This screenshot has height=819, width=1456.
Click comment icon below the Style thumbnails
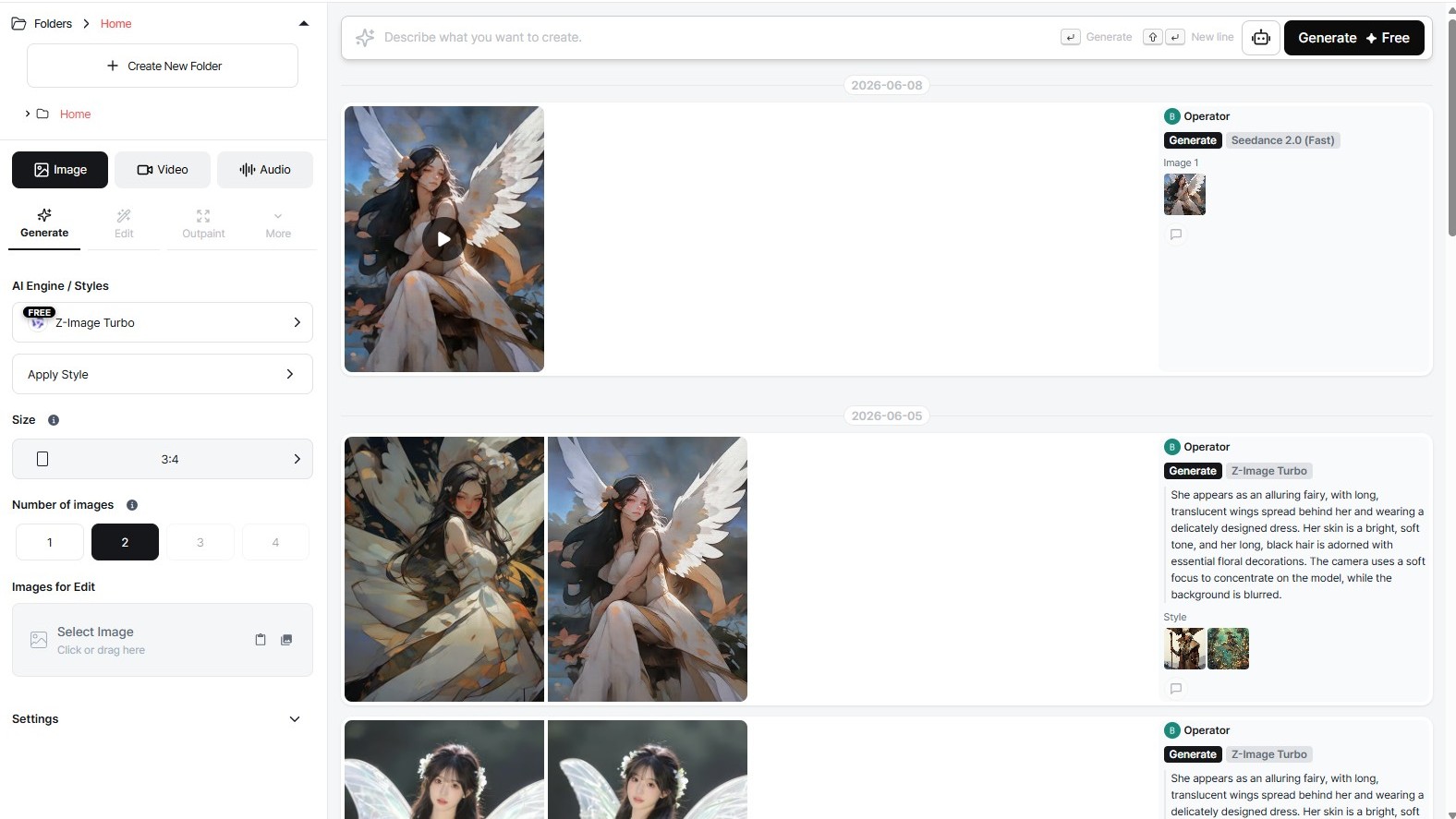[1176, 689]
